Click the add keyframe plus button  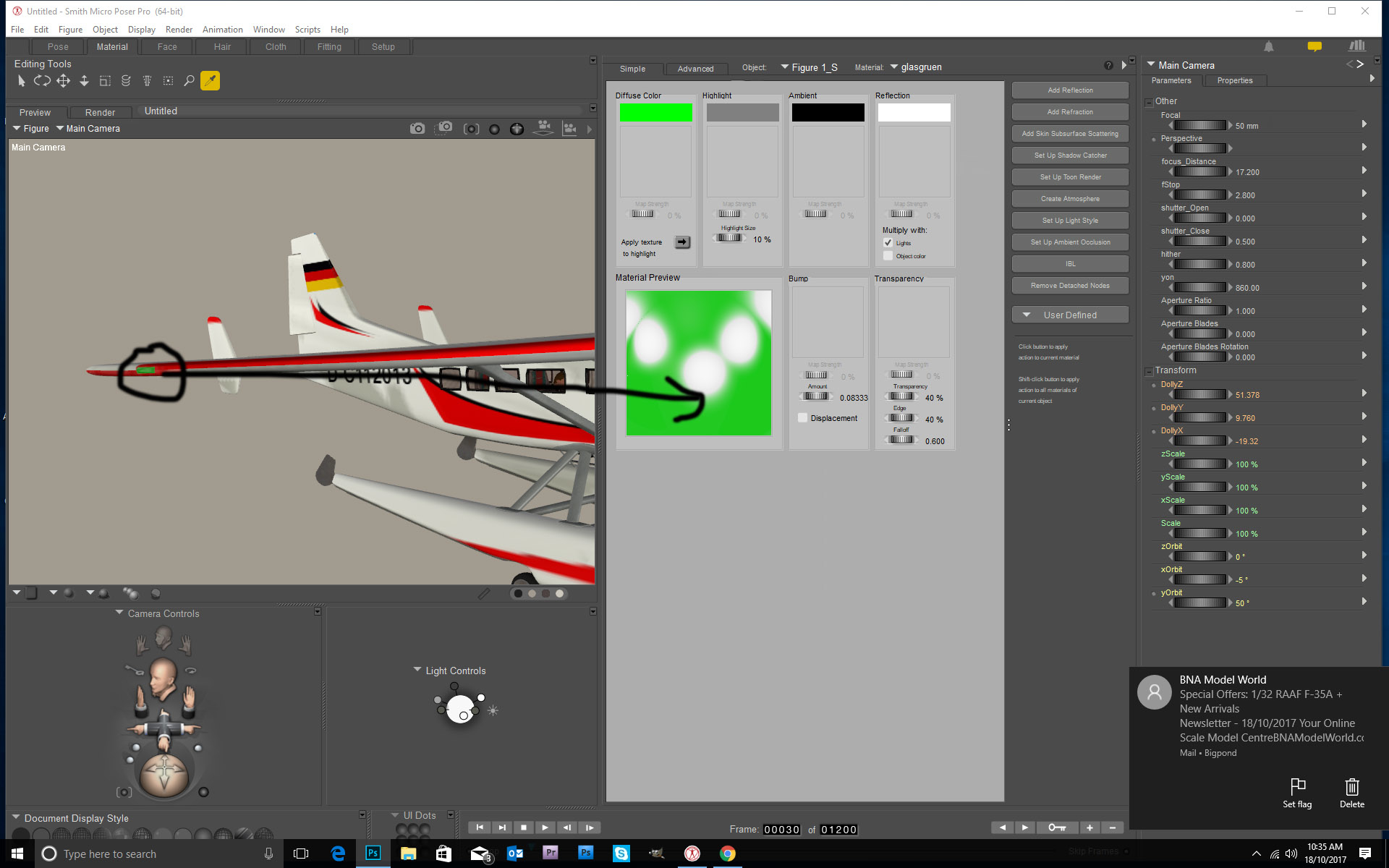tap(1089, 827)
